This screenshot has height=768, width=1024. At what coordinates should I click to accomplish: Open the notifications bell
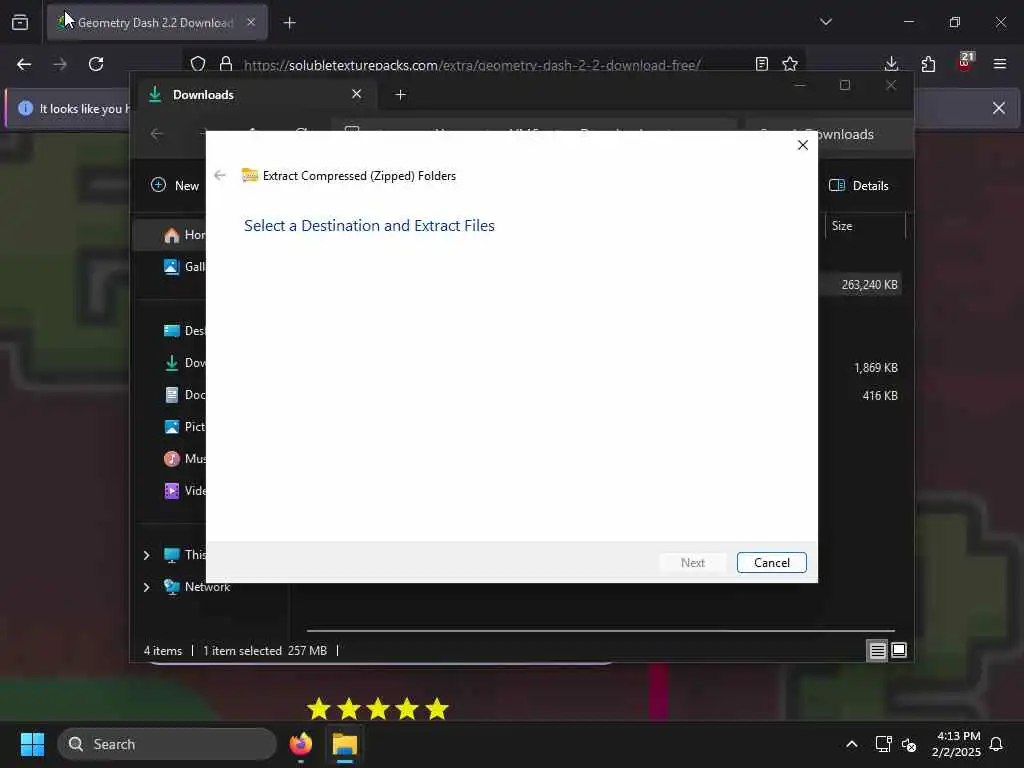tap(997, 744)
